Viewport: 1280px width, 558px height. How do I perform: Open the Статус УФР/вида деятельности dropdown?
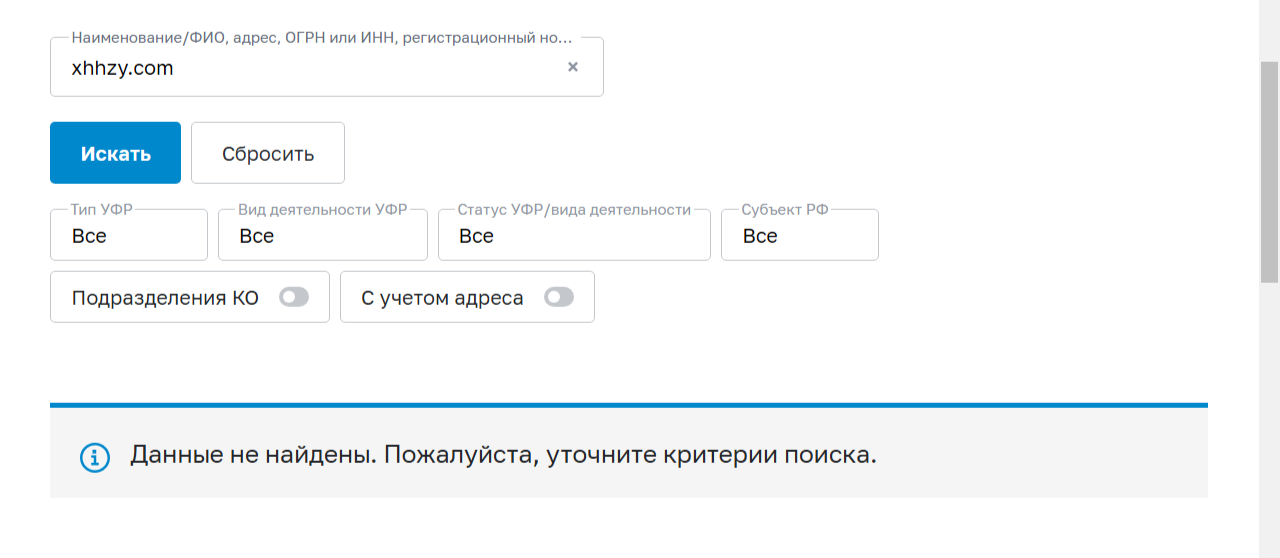coord(574,235)
